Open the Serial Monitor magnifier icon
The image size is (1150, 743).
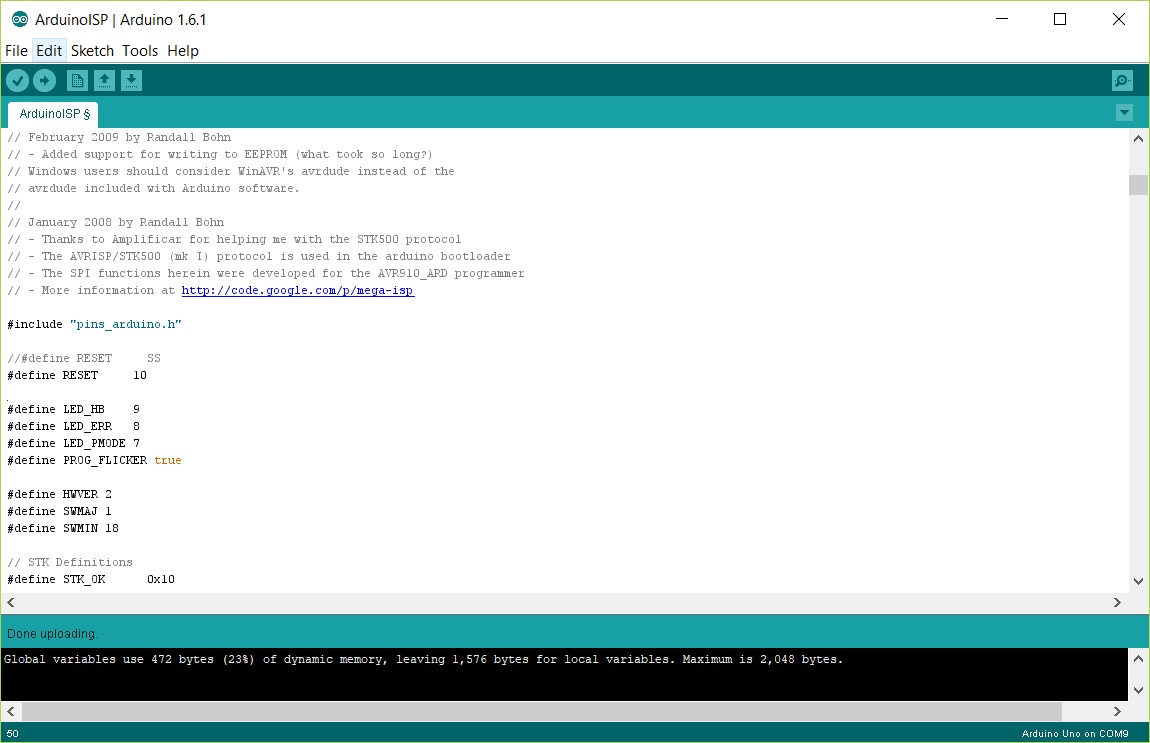(1122, 81)
